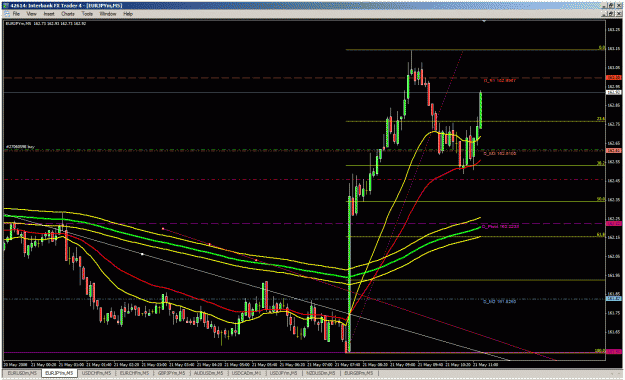Image resolution: width=625 pixels, height=380 pixels.
Task: Click the EURJPYm,M5 symbol header text
Action: tap(18, 24)
